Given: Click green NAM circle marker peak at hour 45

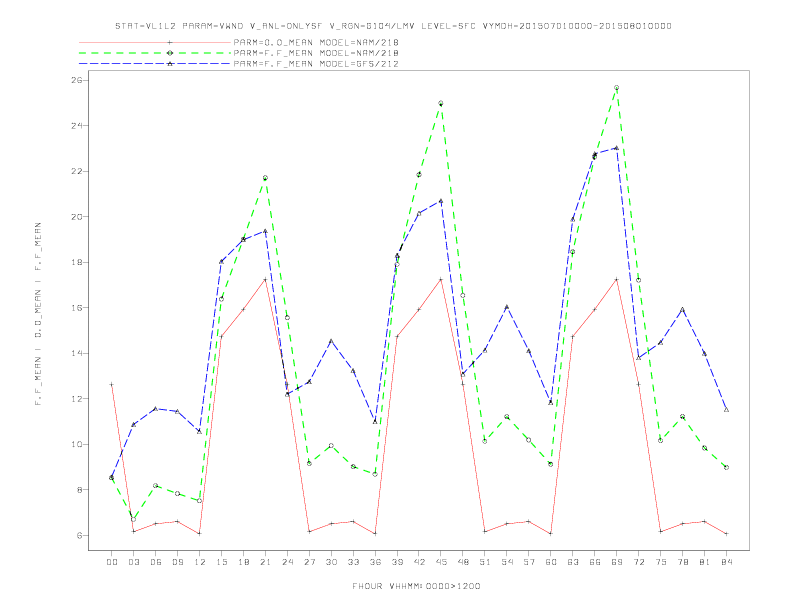Looking at the screenshot, I should click(441, 103).
